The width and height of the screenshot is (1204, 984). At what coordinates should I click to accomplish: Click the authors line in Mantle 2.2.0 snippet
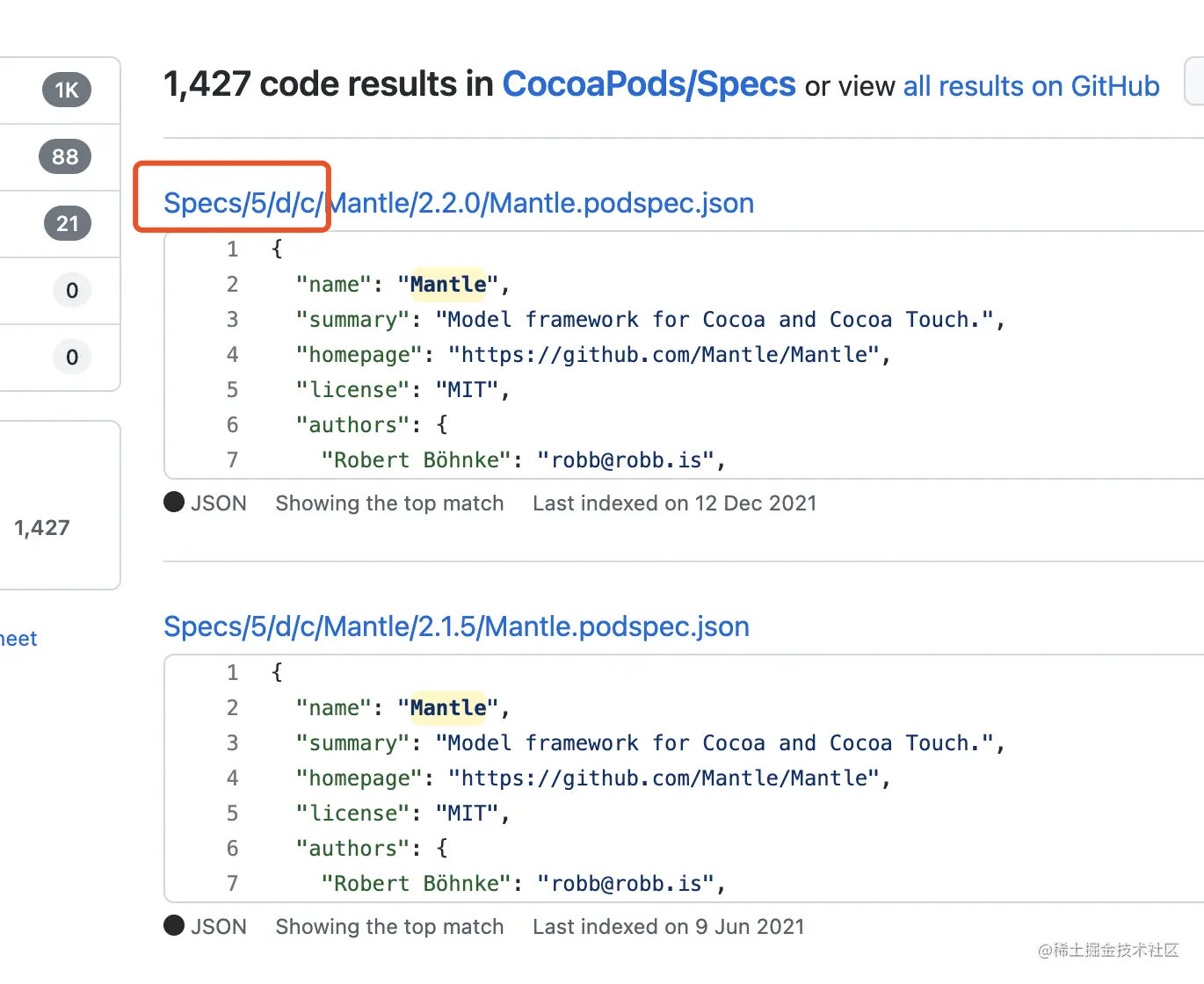point(372,425)
